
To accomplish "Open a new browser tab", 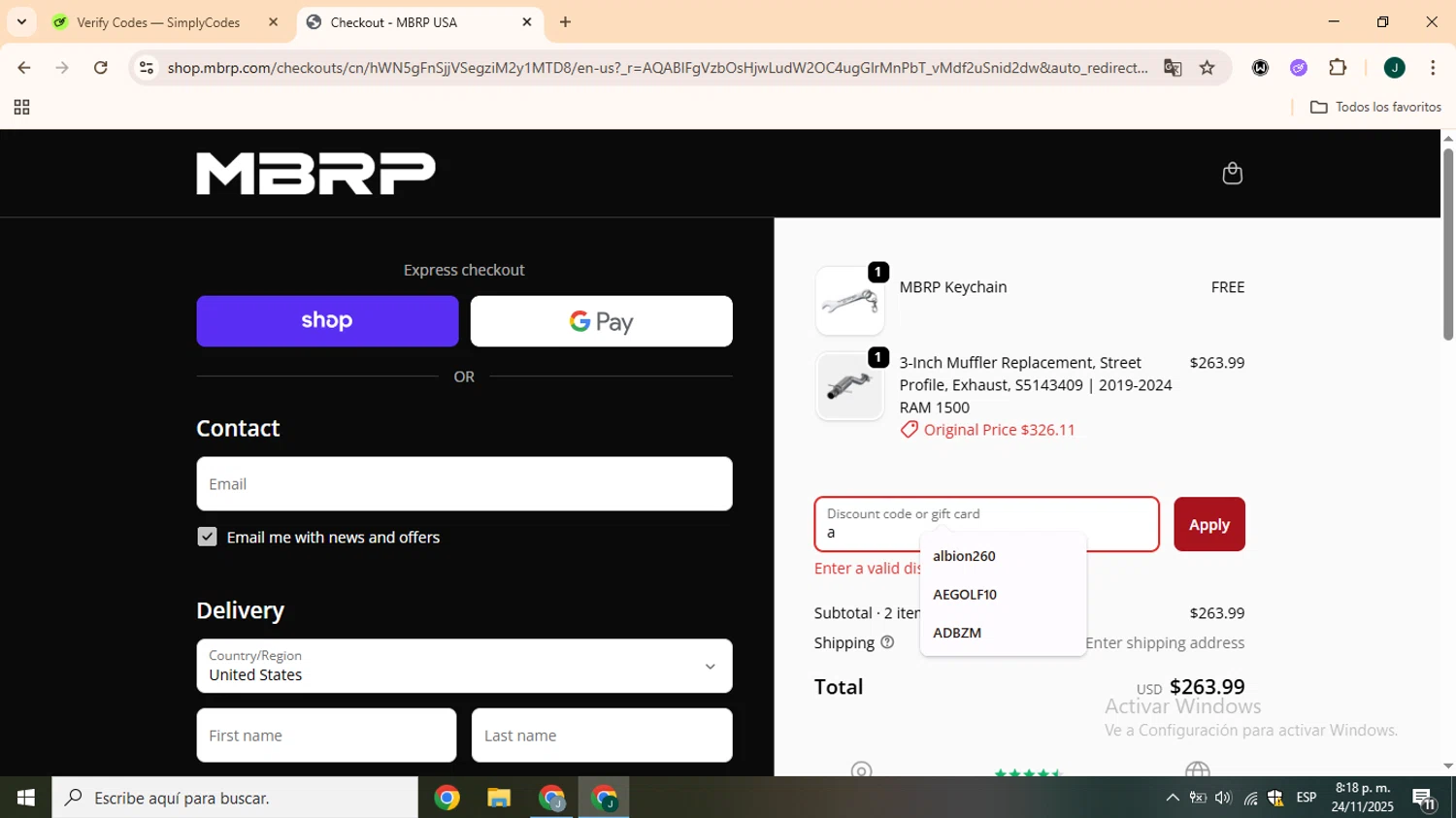I will click(565, 21).
